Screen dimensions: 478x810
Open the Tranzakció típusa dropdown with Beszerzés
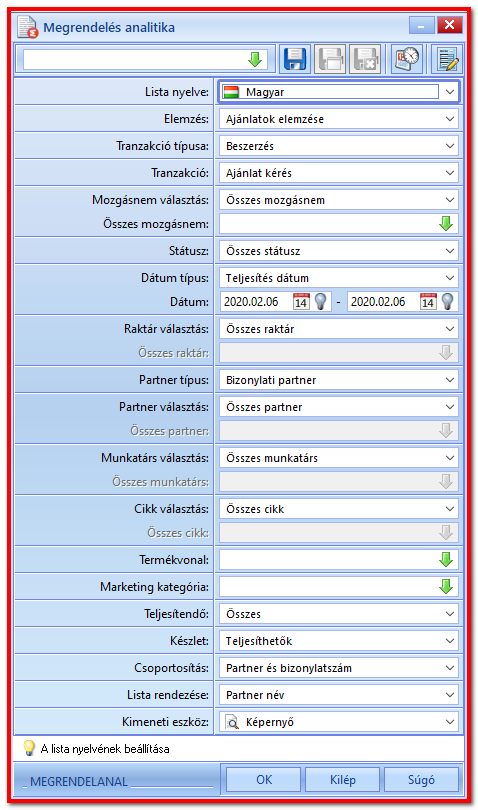click(338, 146)
